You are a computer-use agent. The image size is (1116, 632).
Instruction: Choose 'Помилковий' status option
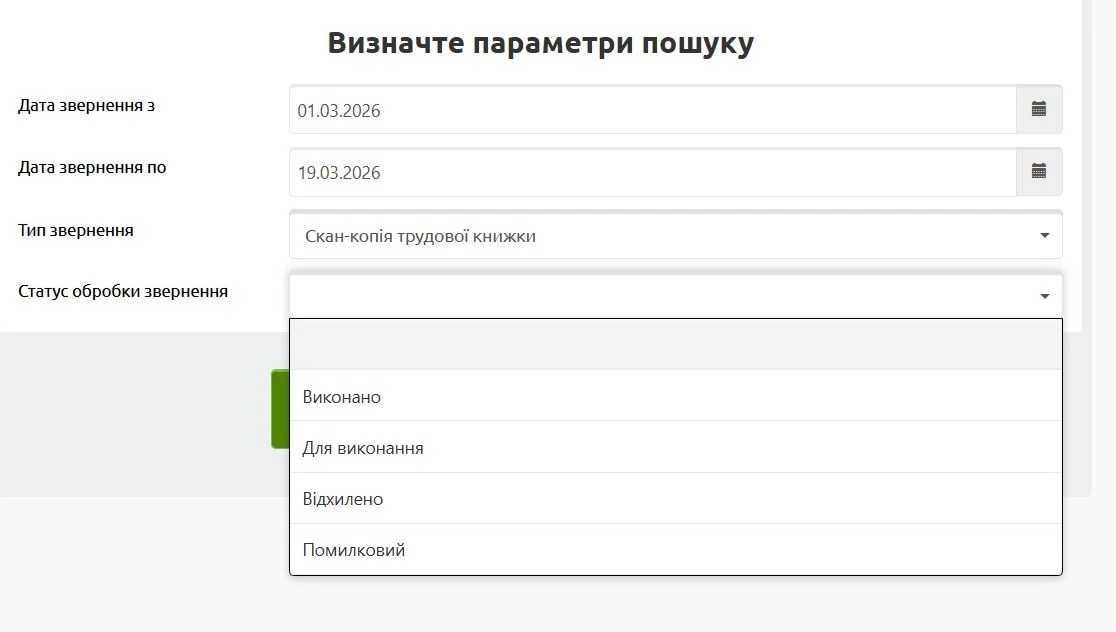pyautogui.click(x=354, y=550)
